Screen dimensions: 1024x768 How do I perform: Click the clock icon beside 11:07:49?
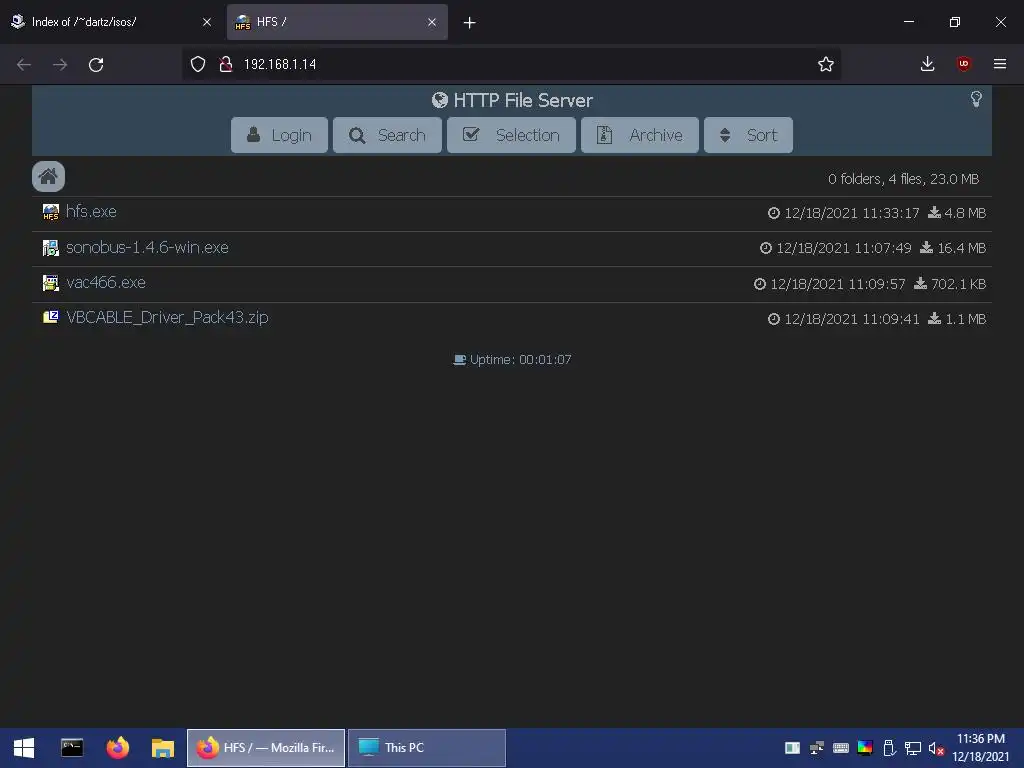point(766,248)
